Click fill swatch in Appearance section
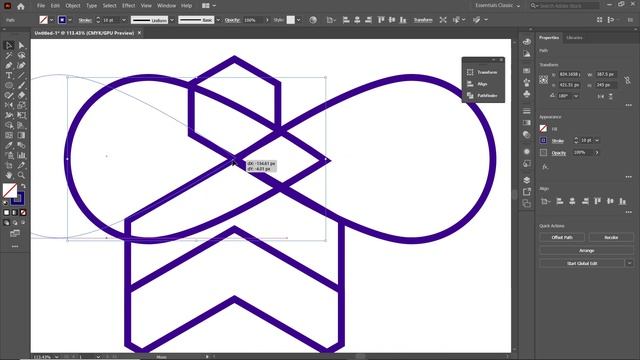Screen dimensions: 640x360 (543, 129)
